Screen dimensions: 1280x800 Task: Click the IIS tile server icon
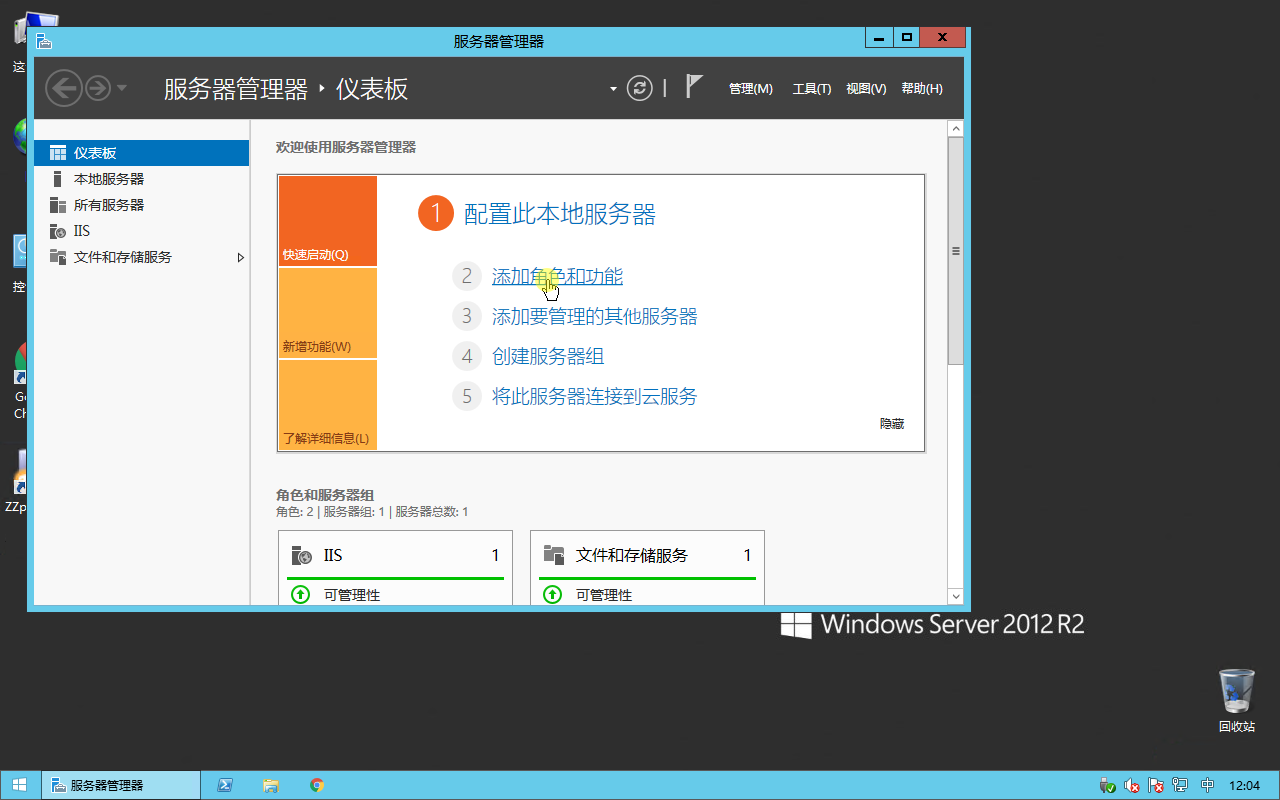point(301,556)
